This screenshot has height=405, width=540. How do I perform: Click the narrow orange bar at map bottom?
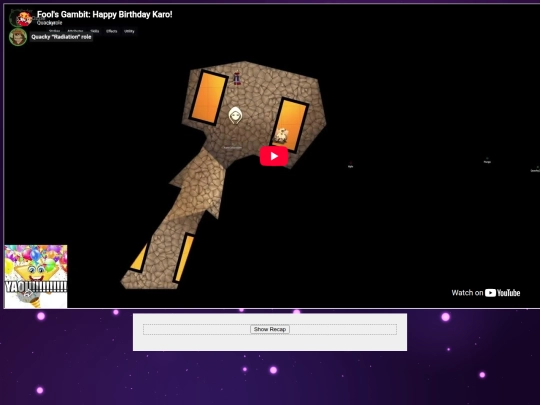(x=184, y=258)
